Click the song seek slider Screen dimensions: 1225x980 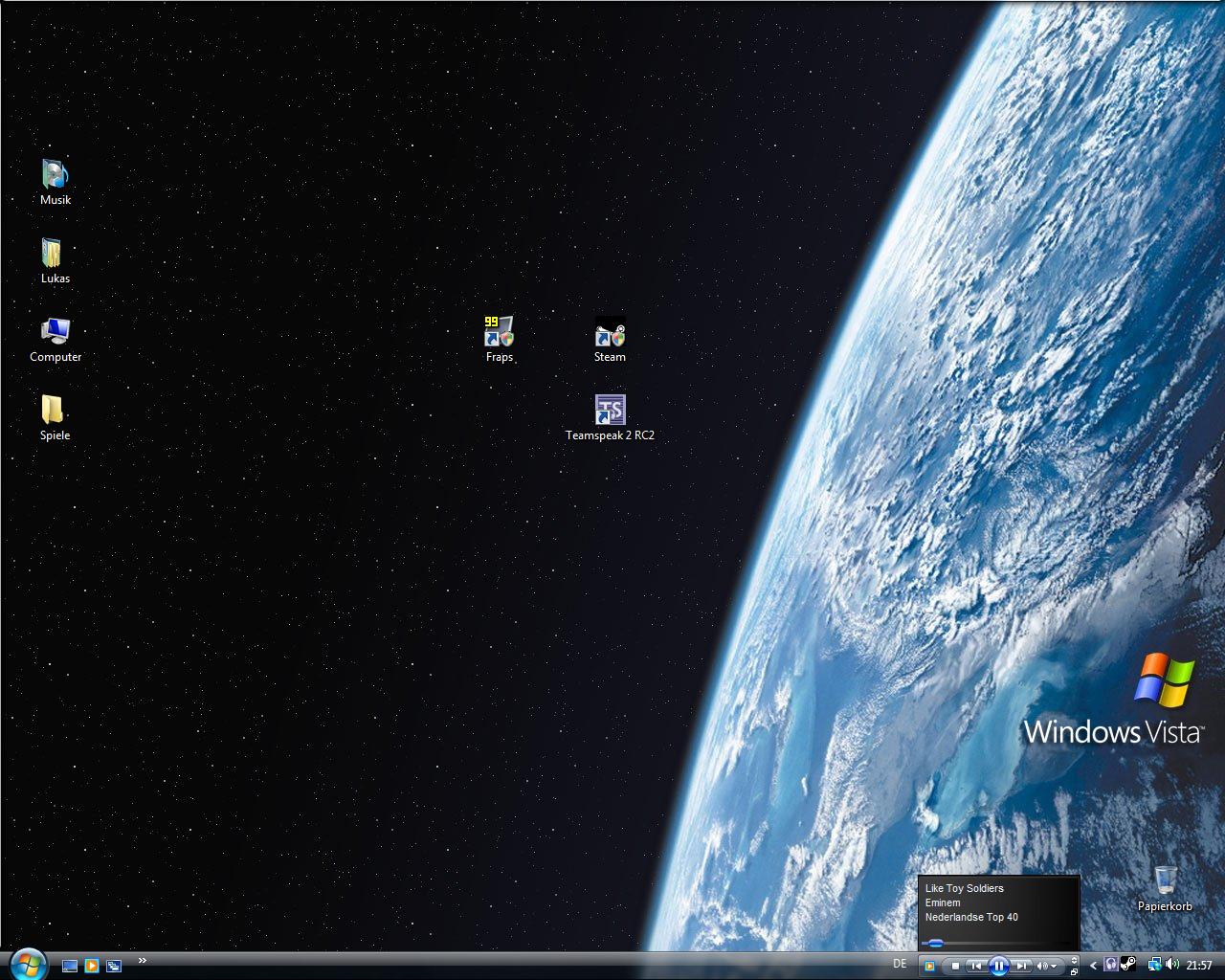point(936,944)
